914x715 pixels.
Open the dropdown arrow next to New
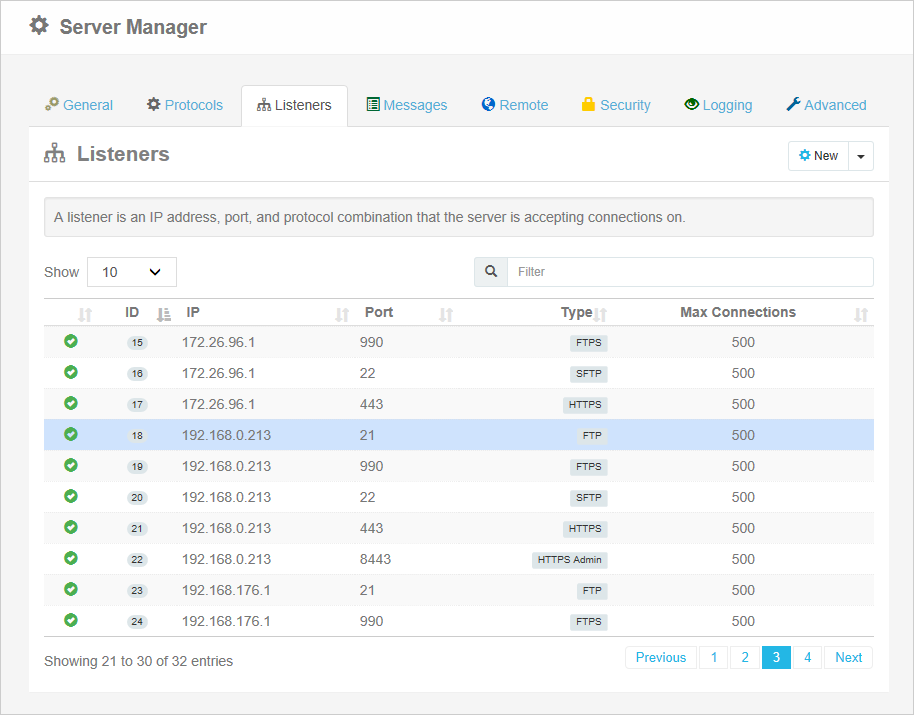pyautogui.click(x=861, y=155)
